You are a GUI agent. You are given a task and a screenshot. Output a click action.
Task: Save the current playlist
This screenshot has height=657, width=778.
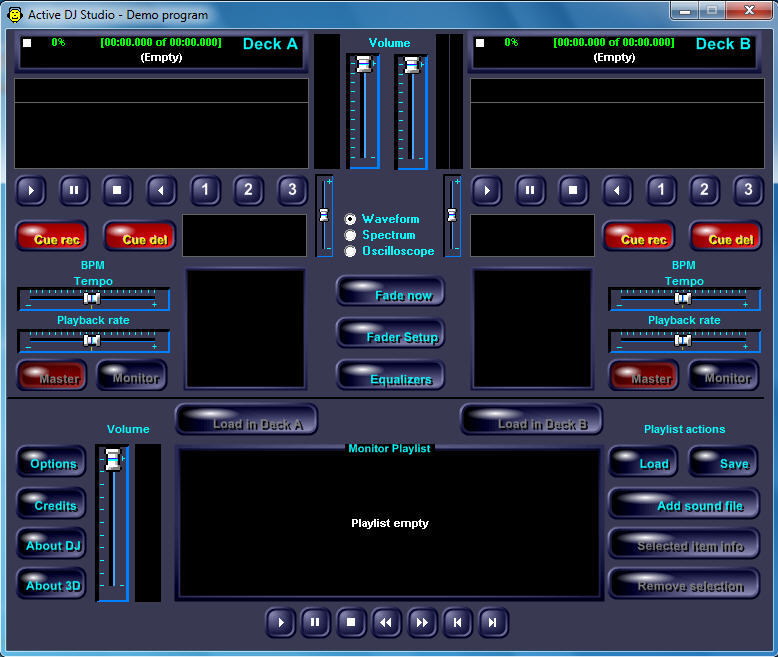[x=724, y=462]
